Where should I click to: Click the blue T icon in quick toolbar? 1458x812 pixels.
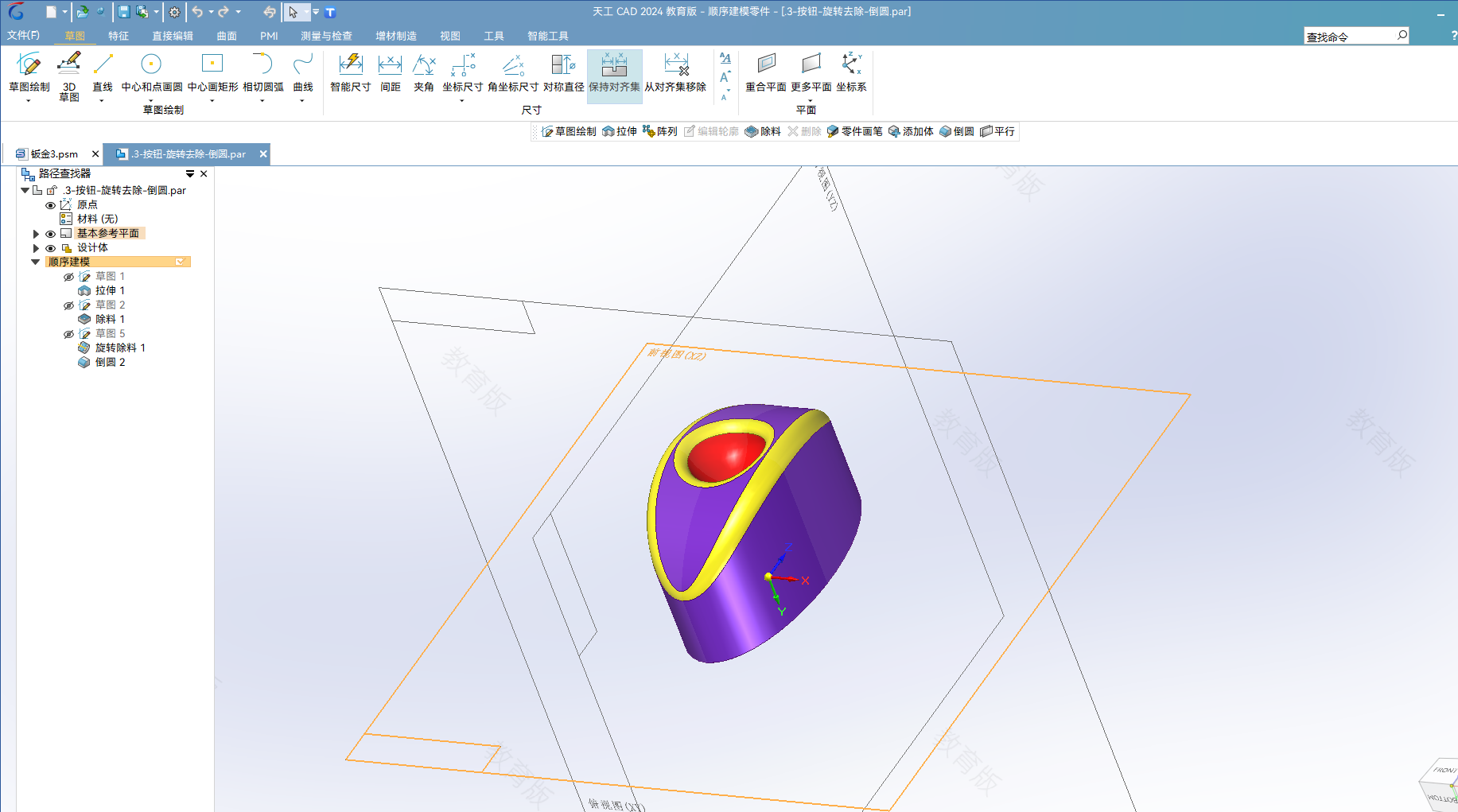(x=330, y=13)
